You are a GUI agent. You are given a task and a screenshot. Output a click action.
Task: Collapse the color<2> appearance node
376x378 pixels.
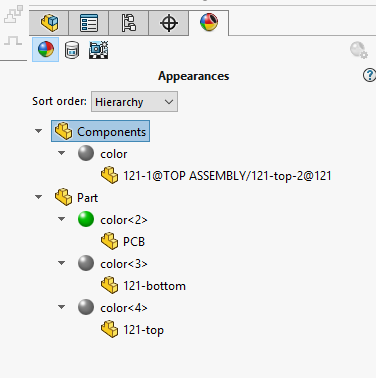click(62, 219)
